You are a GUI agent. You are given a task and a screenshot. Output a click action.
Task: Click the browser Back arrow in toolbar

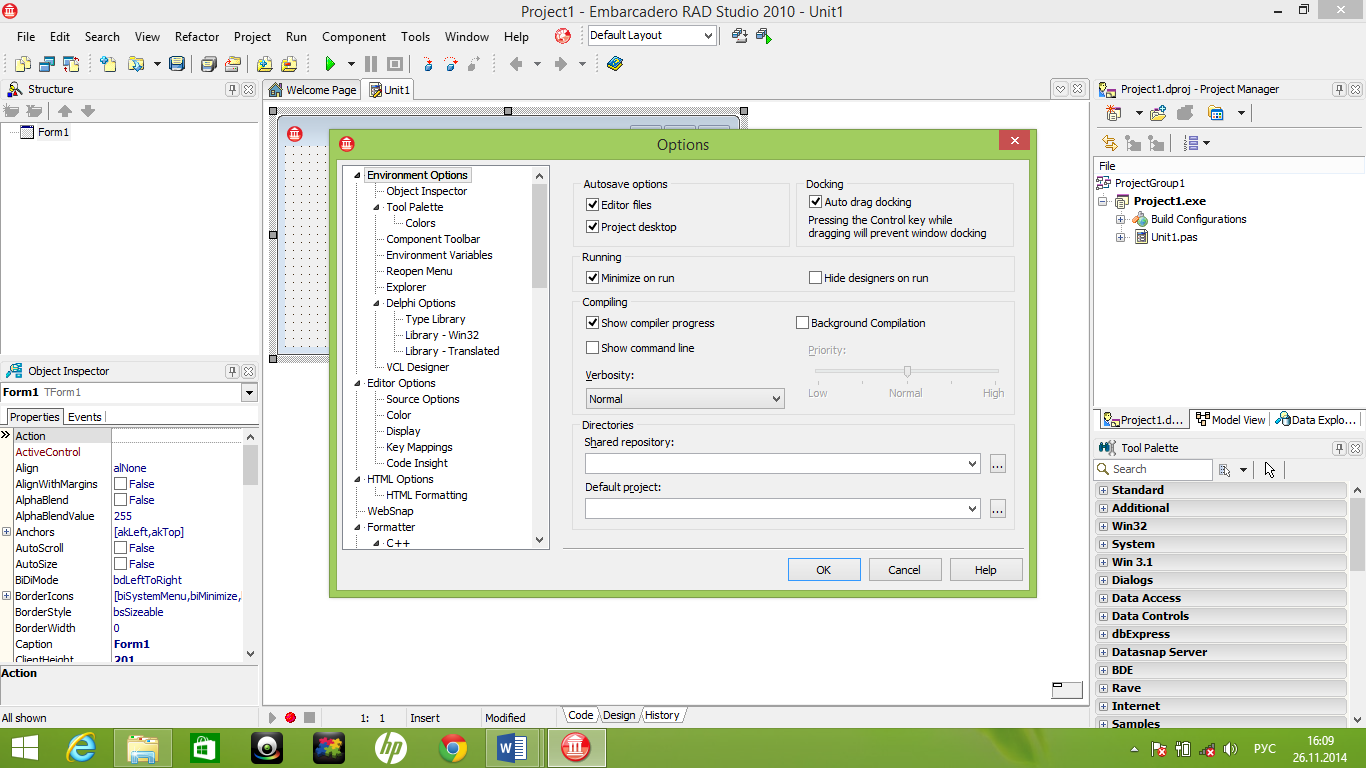[516, 64]
